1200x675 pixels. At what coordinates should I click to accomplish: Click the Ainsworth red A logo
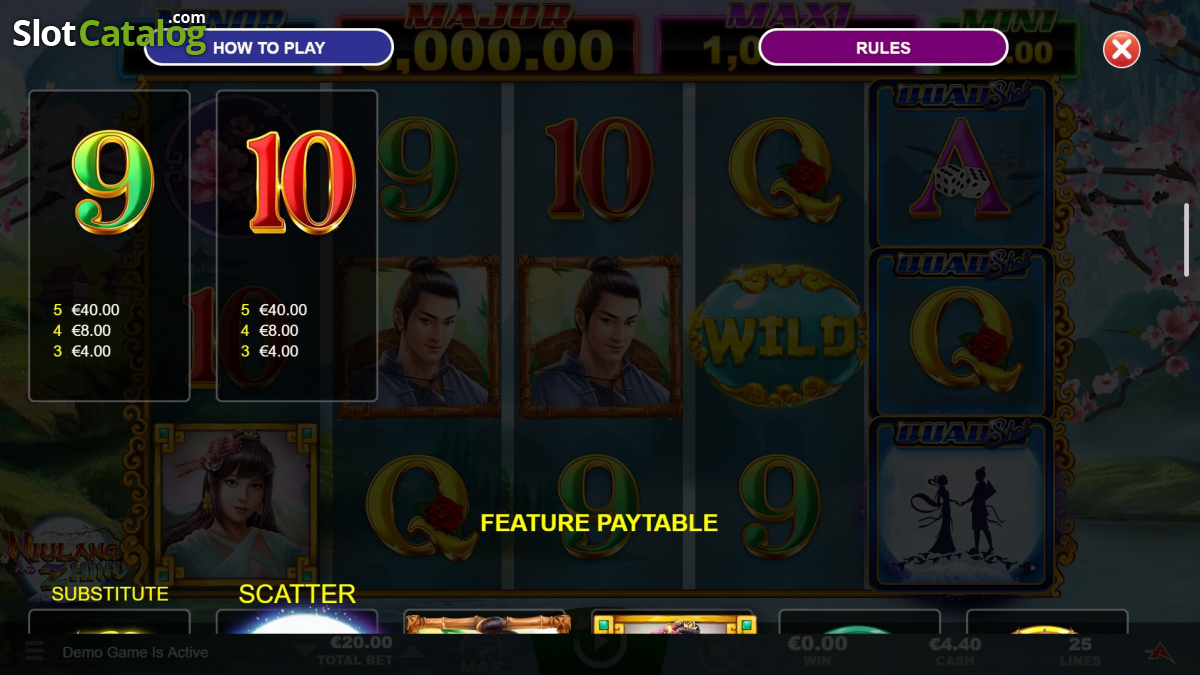click(x=1158, y=652)
